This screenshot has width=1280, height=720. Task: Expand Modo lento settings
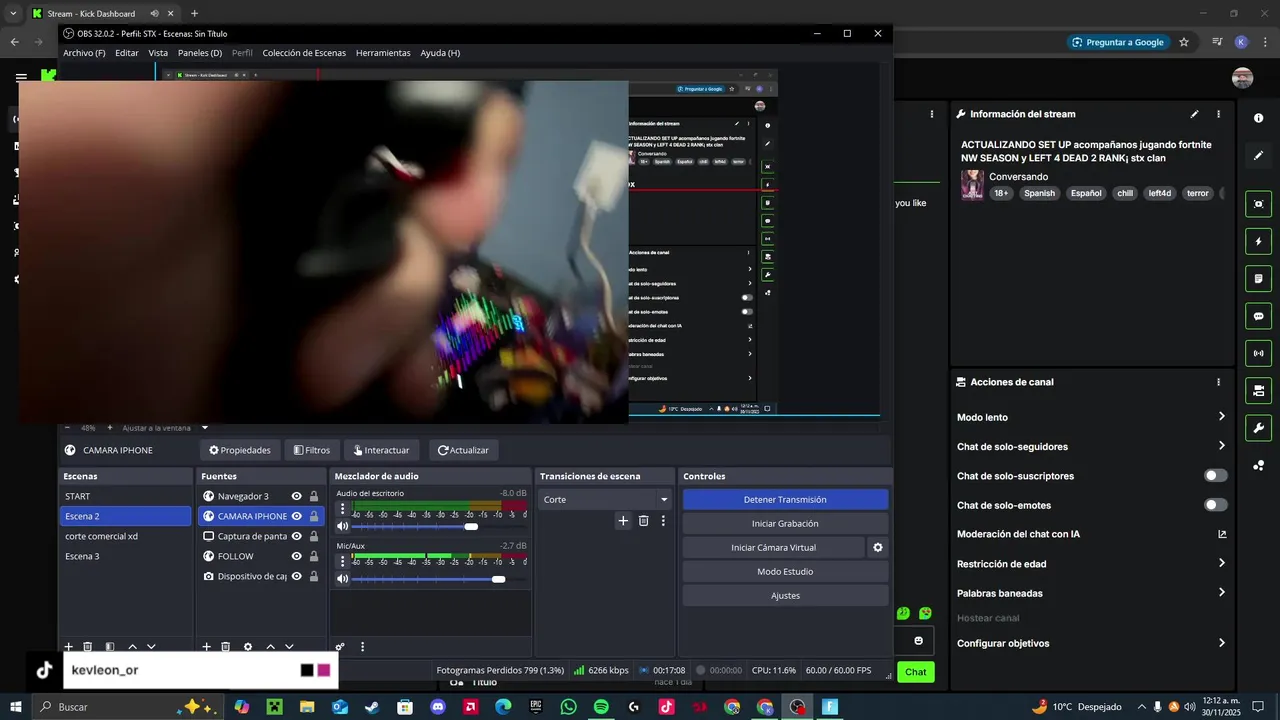click(1222, 417)
